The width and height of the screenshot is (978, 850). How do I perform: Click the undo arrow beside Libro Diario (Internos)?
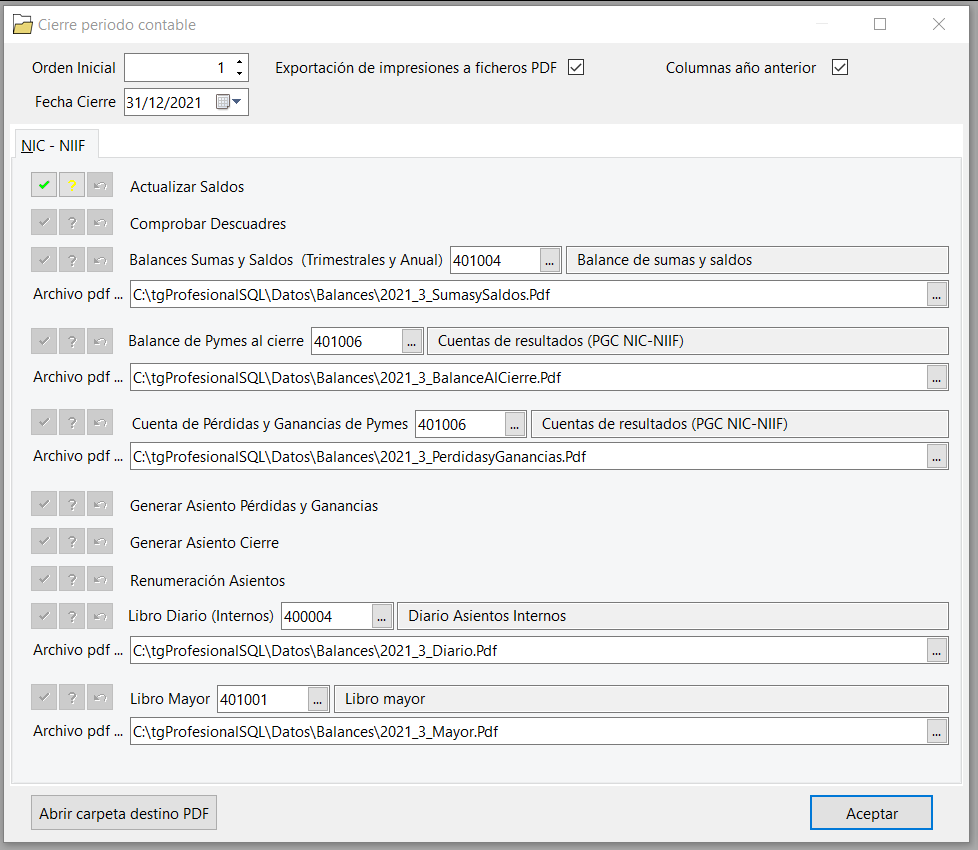[x=100, y=616]
